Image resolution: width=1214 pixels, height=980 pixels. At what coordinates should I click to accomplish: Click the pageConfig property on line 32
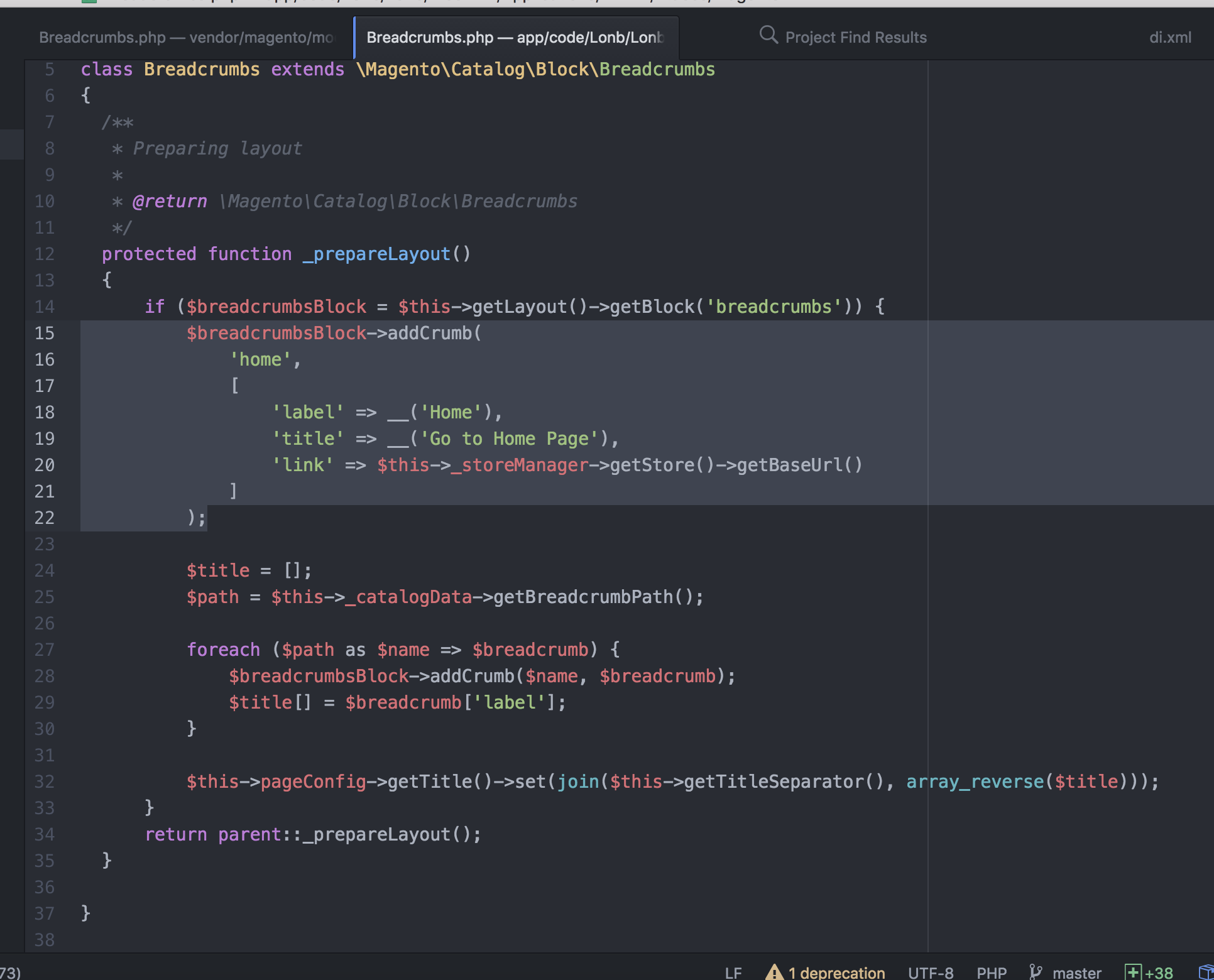[313, 781]
